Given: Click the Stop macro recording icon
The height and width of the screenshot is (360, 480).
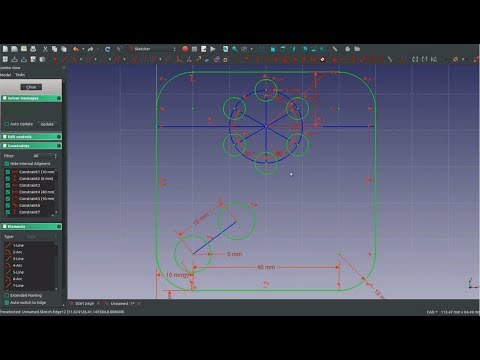Looking at the screenshot, I should (x=194, y=49).
